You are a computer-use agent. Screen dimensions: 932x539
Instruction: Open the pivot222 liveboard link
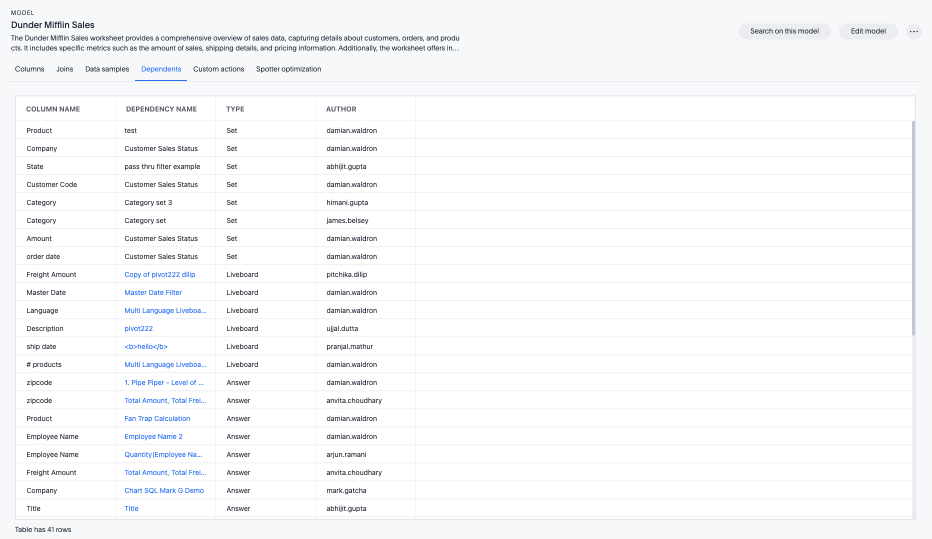point(138,329)
